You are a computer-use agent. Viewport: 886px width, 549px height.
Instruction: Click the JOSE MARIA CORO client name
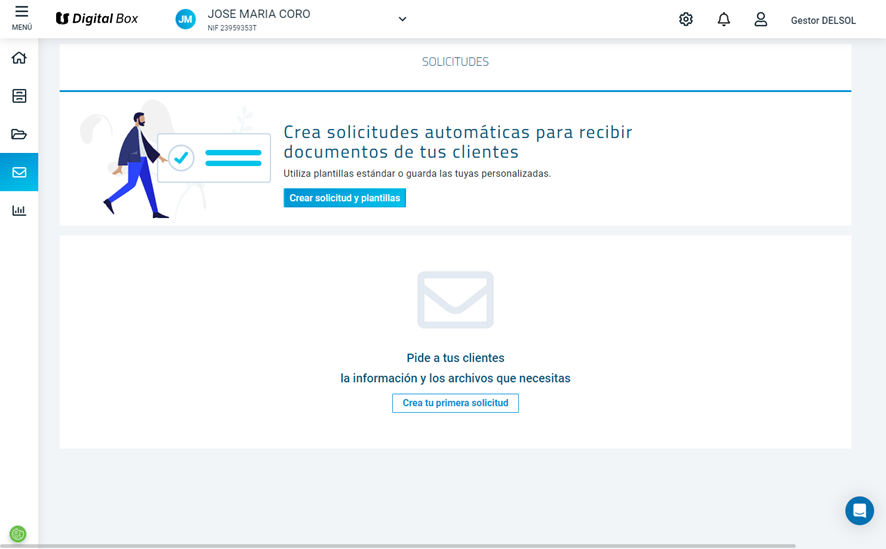tap(259, 14)
